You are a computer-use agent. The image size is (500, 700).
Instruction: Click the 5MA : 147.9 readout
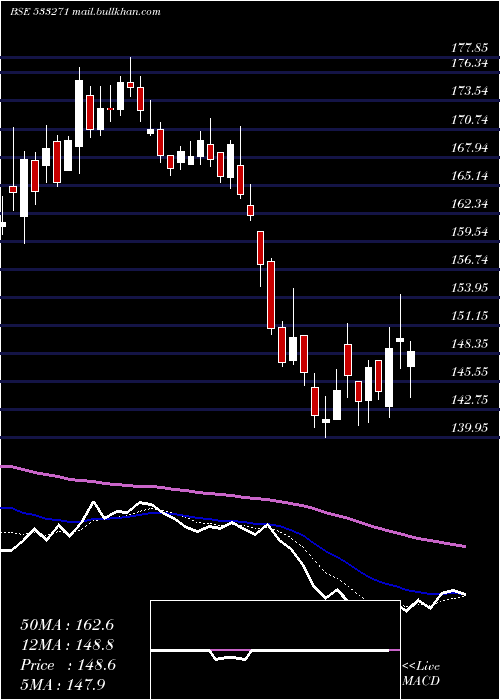click(63, 684)
